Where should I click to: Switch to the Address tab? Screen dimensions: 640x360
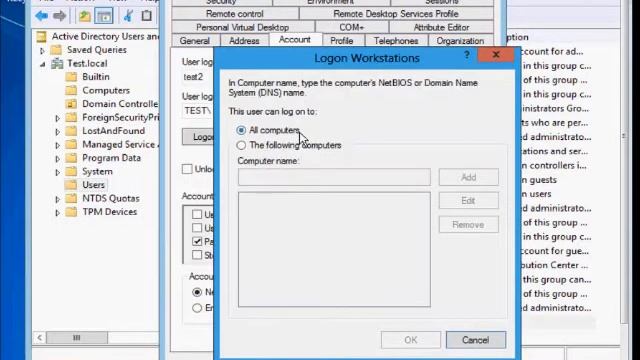(244, 41)
